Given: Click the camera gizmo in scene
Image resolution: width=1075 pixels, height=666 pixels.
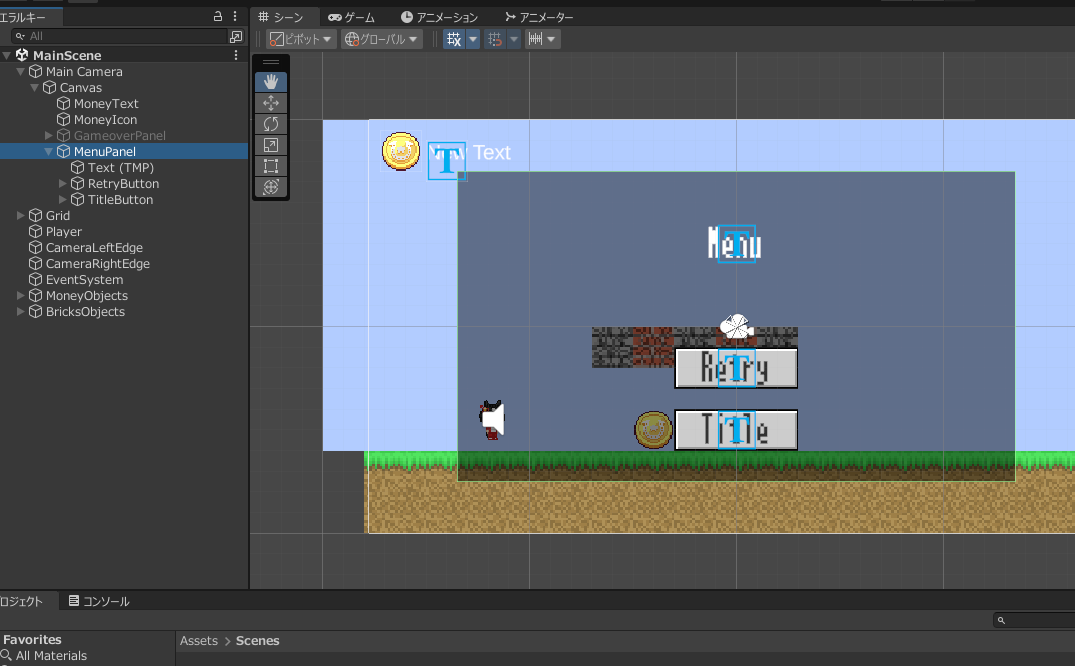Looking at the screenshot, I should 735,326.
